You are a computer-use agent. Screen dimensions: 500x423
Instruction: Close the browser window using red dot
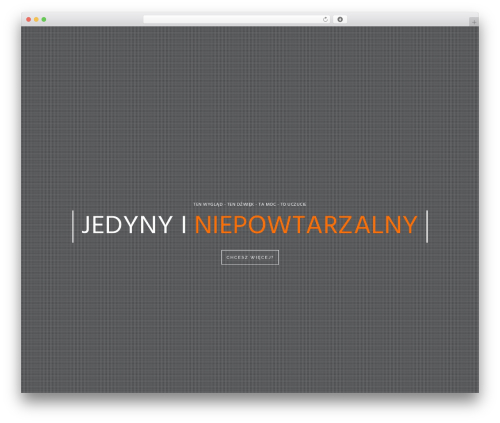[29, 19]
